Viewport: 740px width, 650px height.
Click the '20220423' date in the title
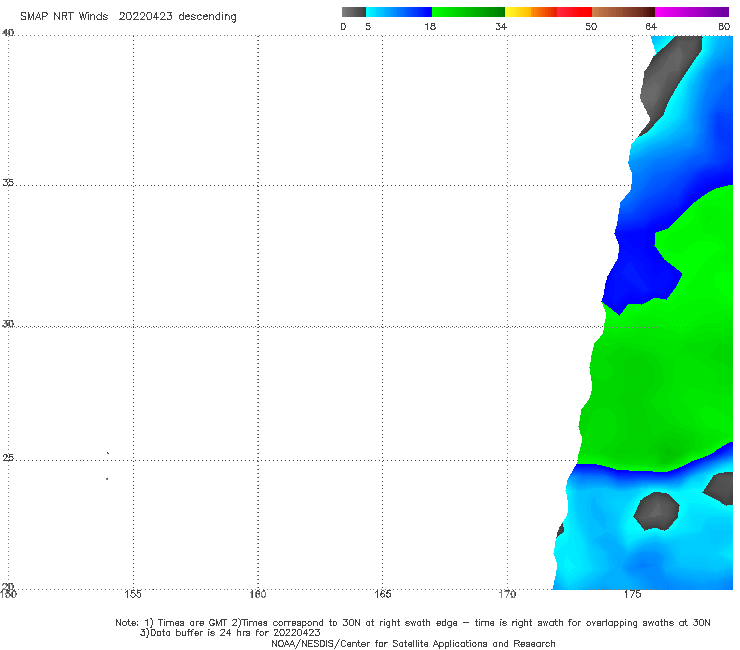click(x=145, y=16)
